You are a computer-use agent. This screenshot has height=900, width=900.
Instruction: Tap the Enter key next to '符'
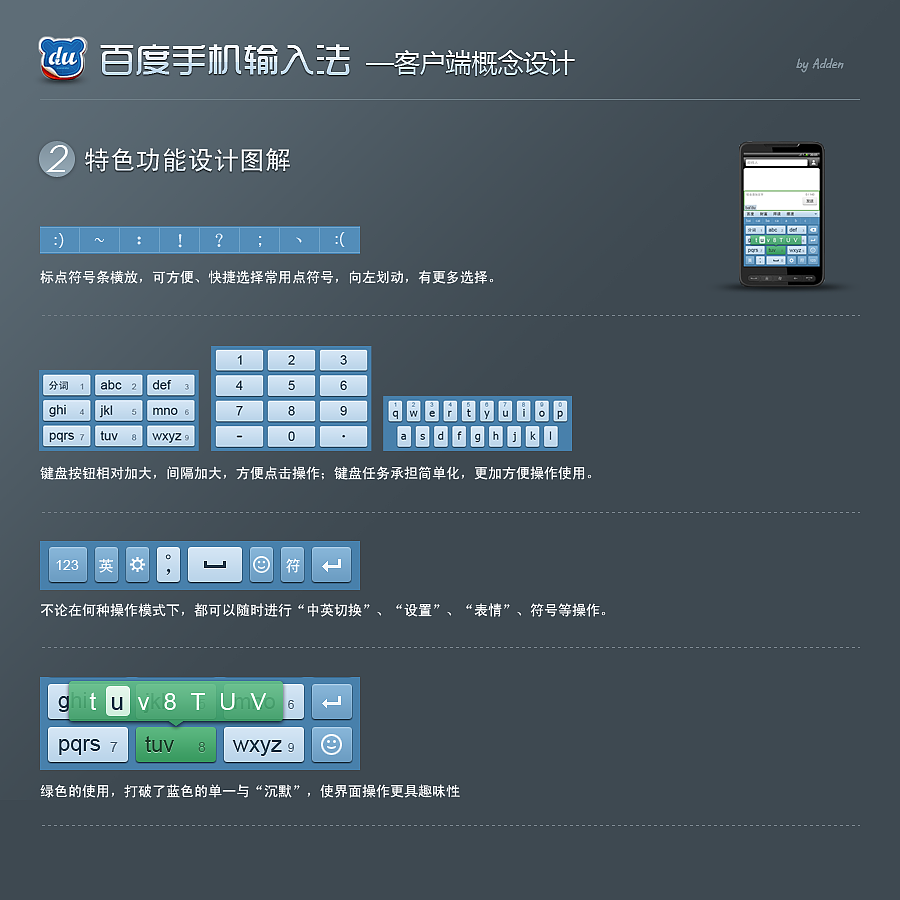point(332,565)
